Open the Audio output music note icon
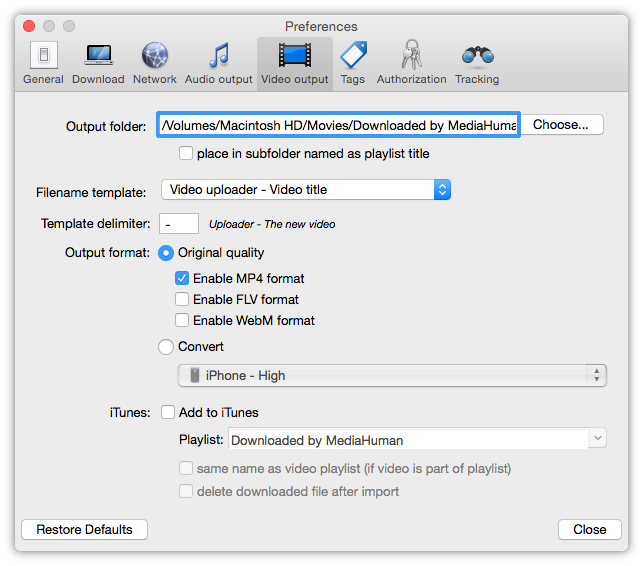This screenshot has width=643, height=566. [219, 55]
